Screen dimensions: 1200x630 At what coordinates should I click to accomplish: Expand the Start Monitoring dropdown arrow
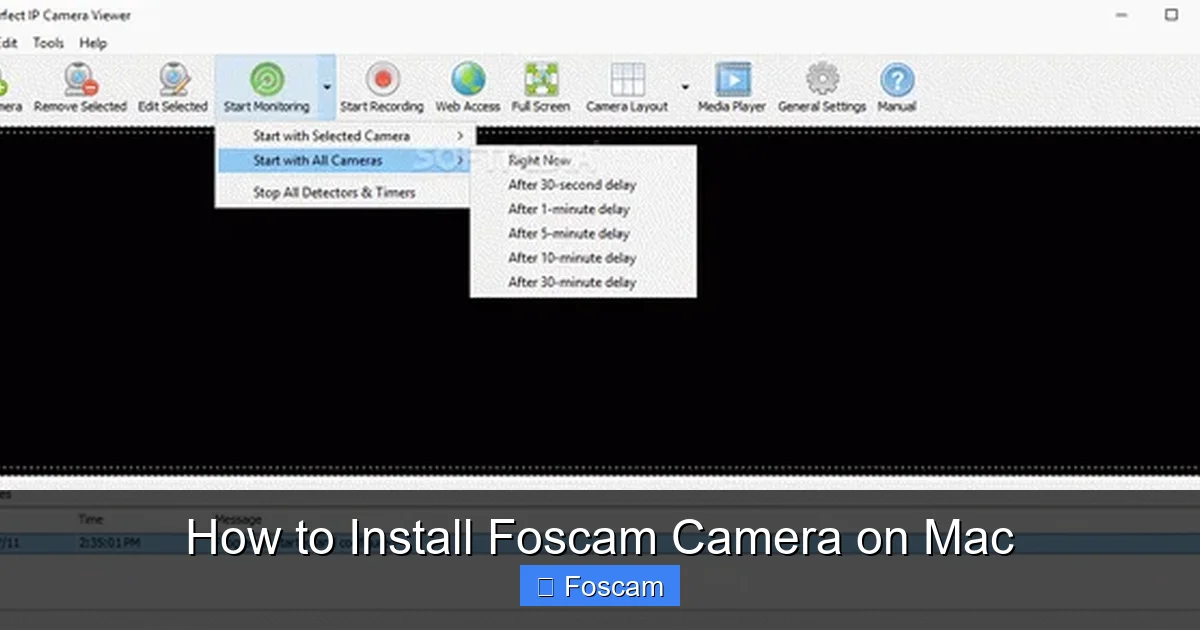point(325,85)
